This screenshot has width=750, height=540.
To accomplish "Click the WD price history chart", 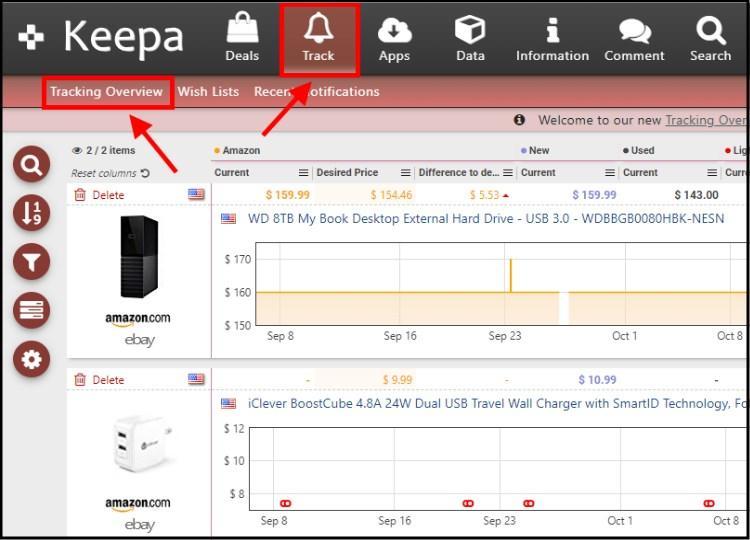I will coord(501,284).
